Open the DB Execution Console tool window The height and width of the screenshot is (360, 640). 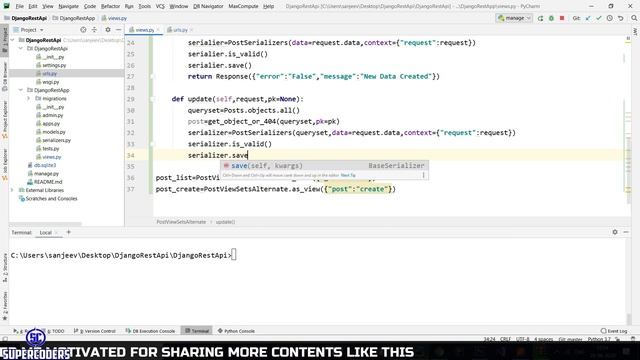tap(150, 331)
